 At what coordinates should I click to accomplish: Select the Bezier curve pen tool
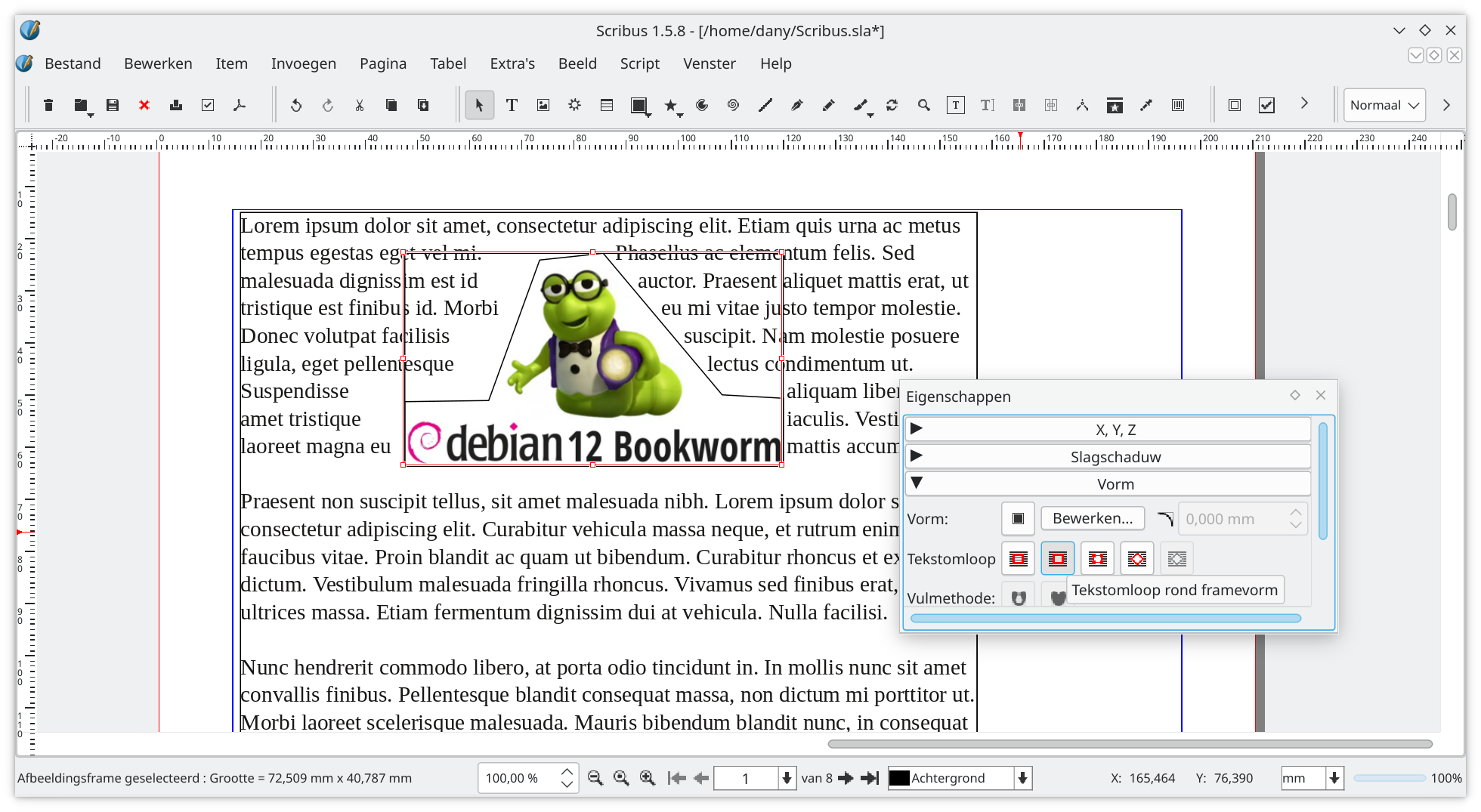click(797, 105)
